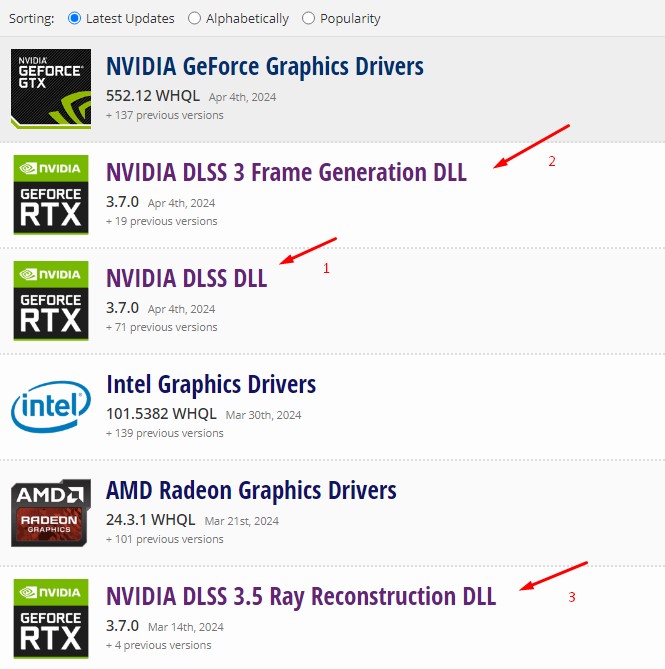Click the 'Mar 14th, 2024' date
Viewport: 665px width, 669px height.
click(186, 627)
